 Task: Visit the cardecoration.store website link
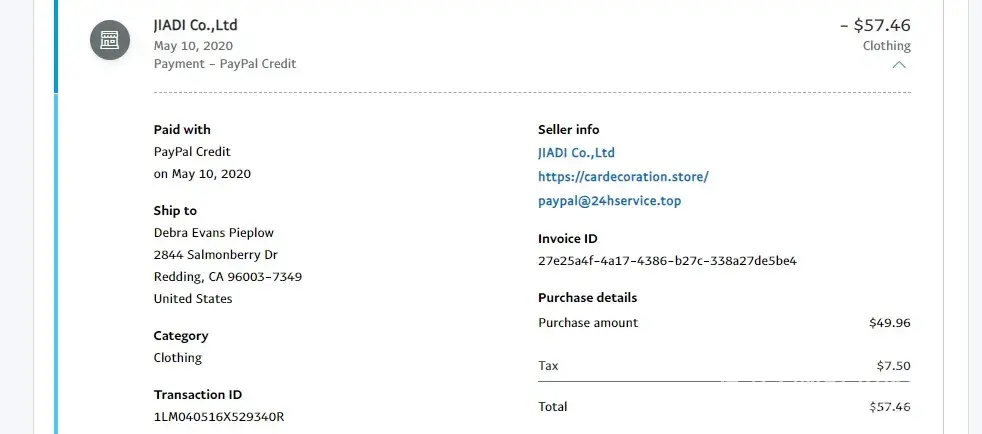(x=623, y=177)
